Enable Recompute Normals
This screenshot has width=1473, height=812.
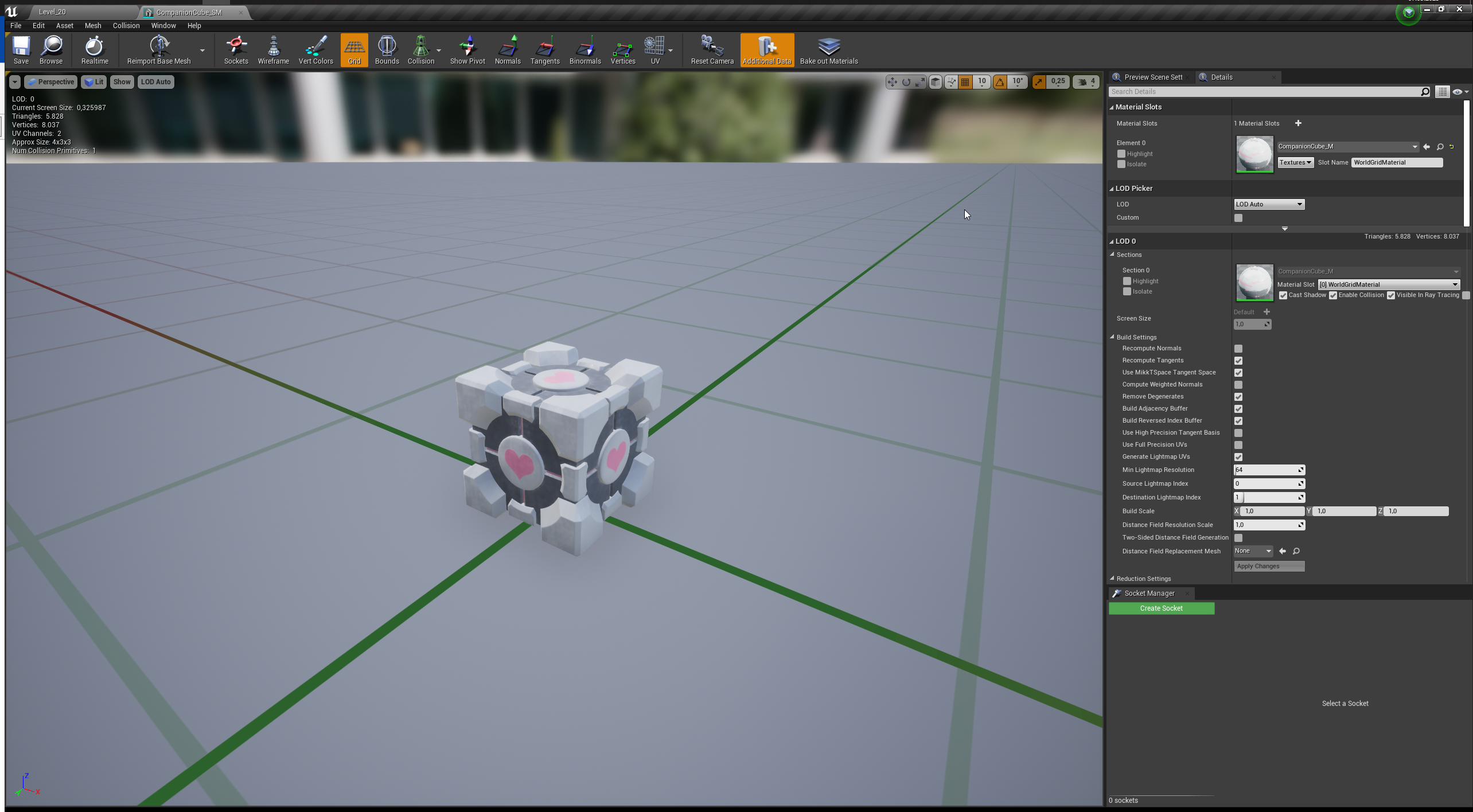[1238, 349]
